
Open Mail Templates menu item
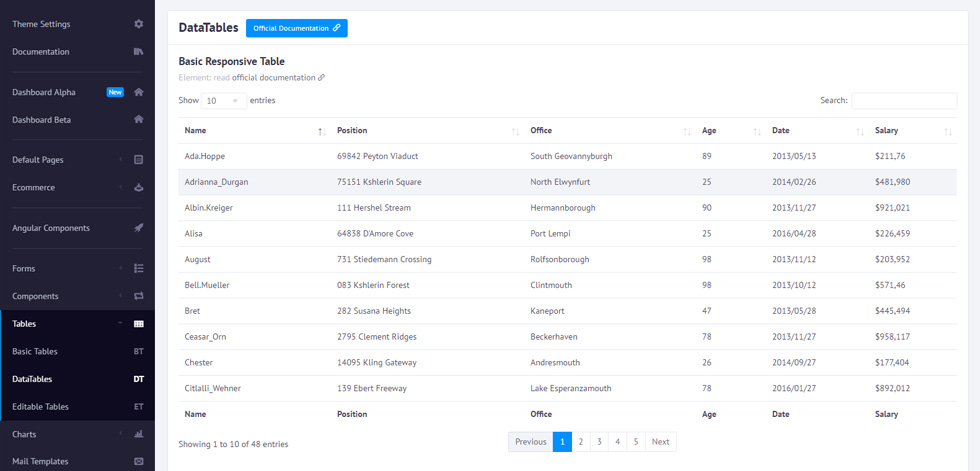40,462
